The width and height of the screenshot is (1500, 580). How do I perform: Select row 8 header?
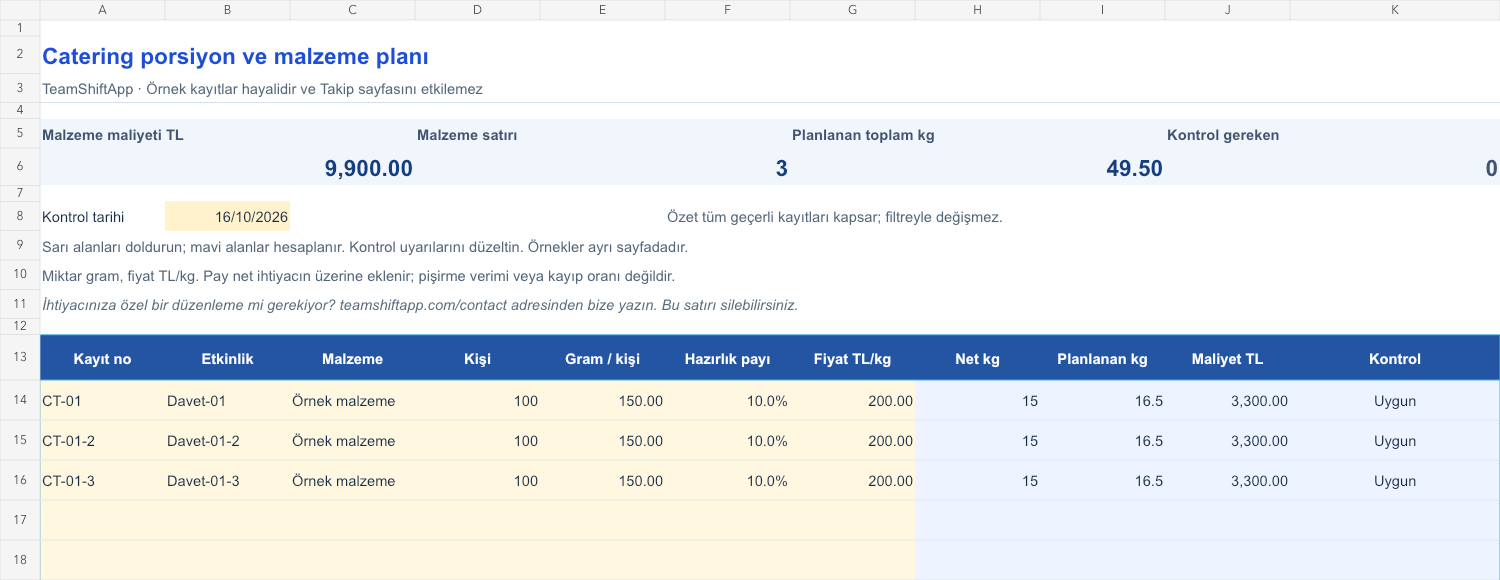pyautogui.click(x=20, y=217)
